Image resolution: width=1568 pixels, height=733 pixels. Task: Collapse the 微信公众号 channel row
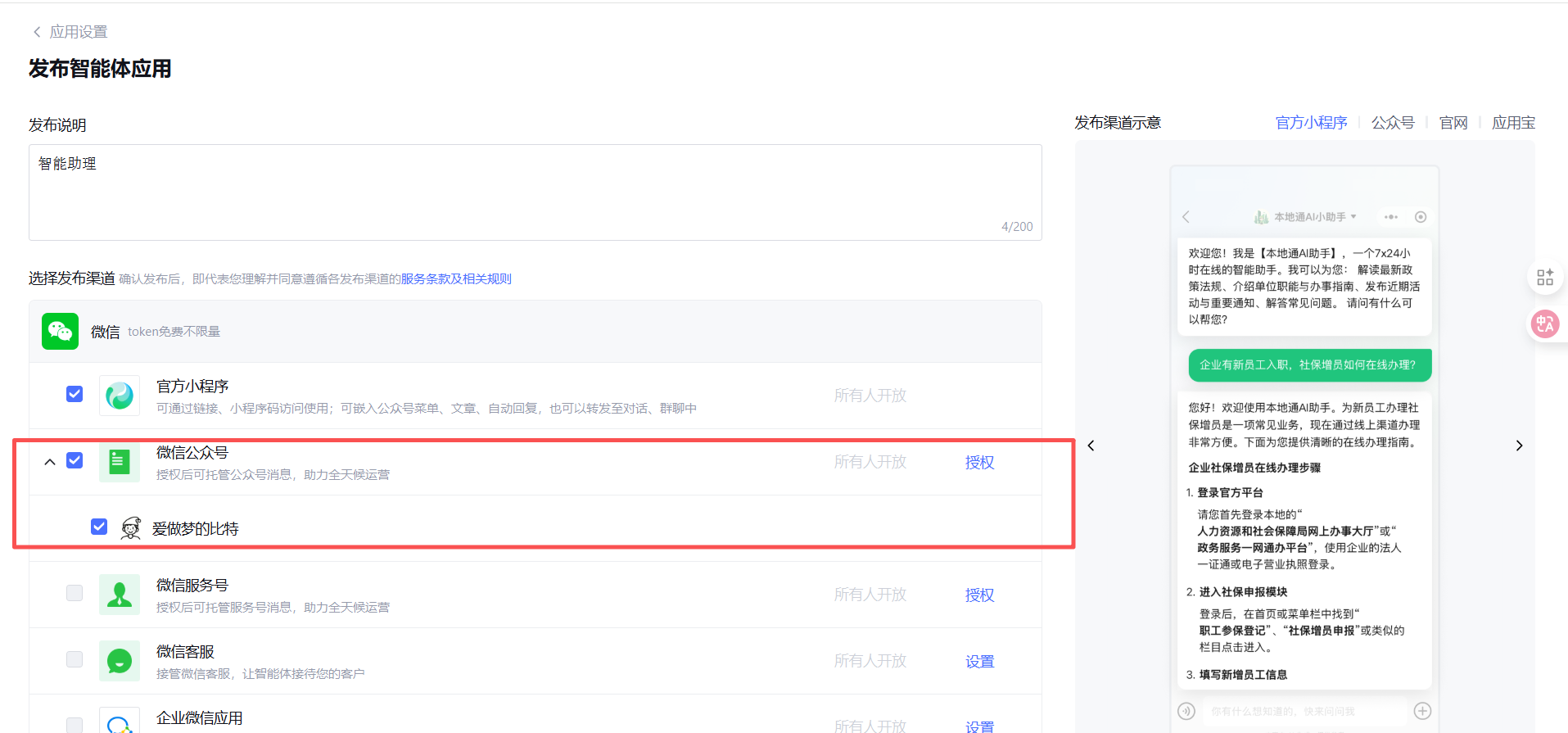[x=50, y=462]
